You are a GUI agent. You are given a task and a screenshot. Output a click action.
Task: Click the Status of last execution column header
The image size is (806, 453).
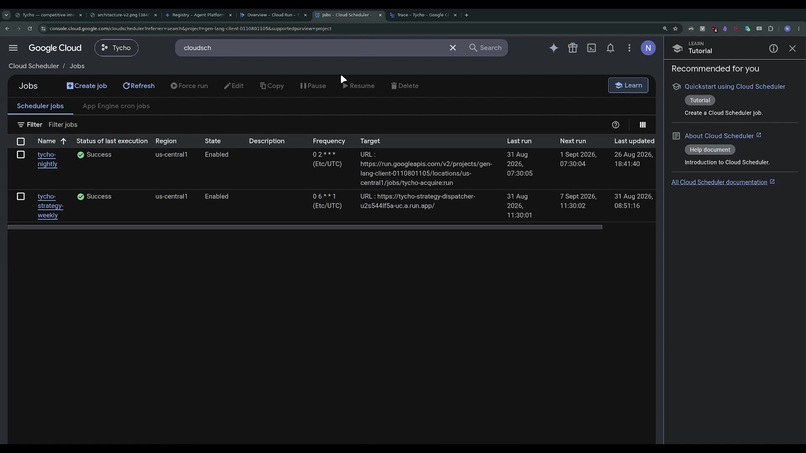tap(112, 141)
